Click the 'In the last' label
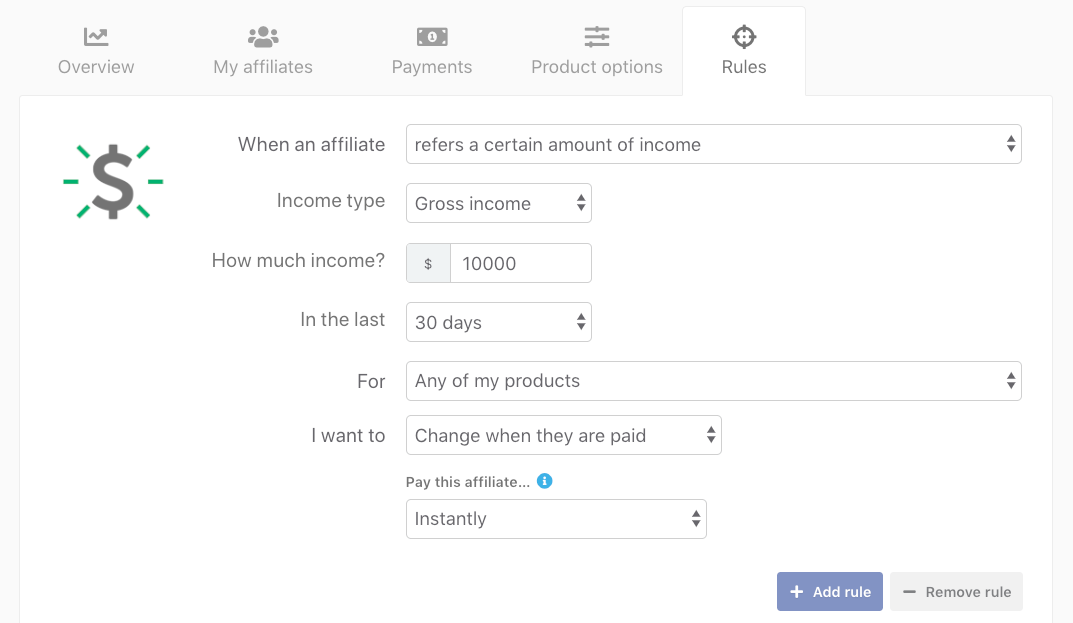 pyautogui.click(x=342, y=320)
